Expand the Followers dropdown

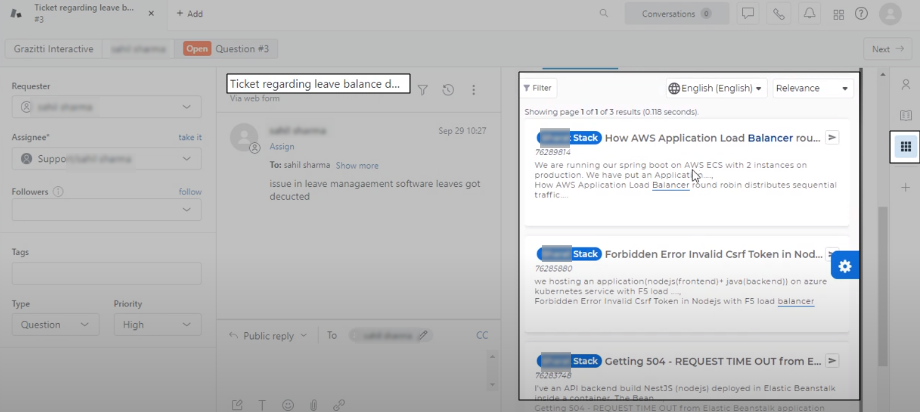point(107,210)
